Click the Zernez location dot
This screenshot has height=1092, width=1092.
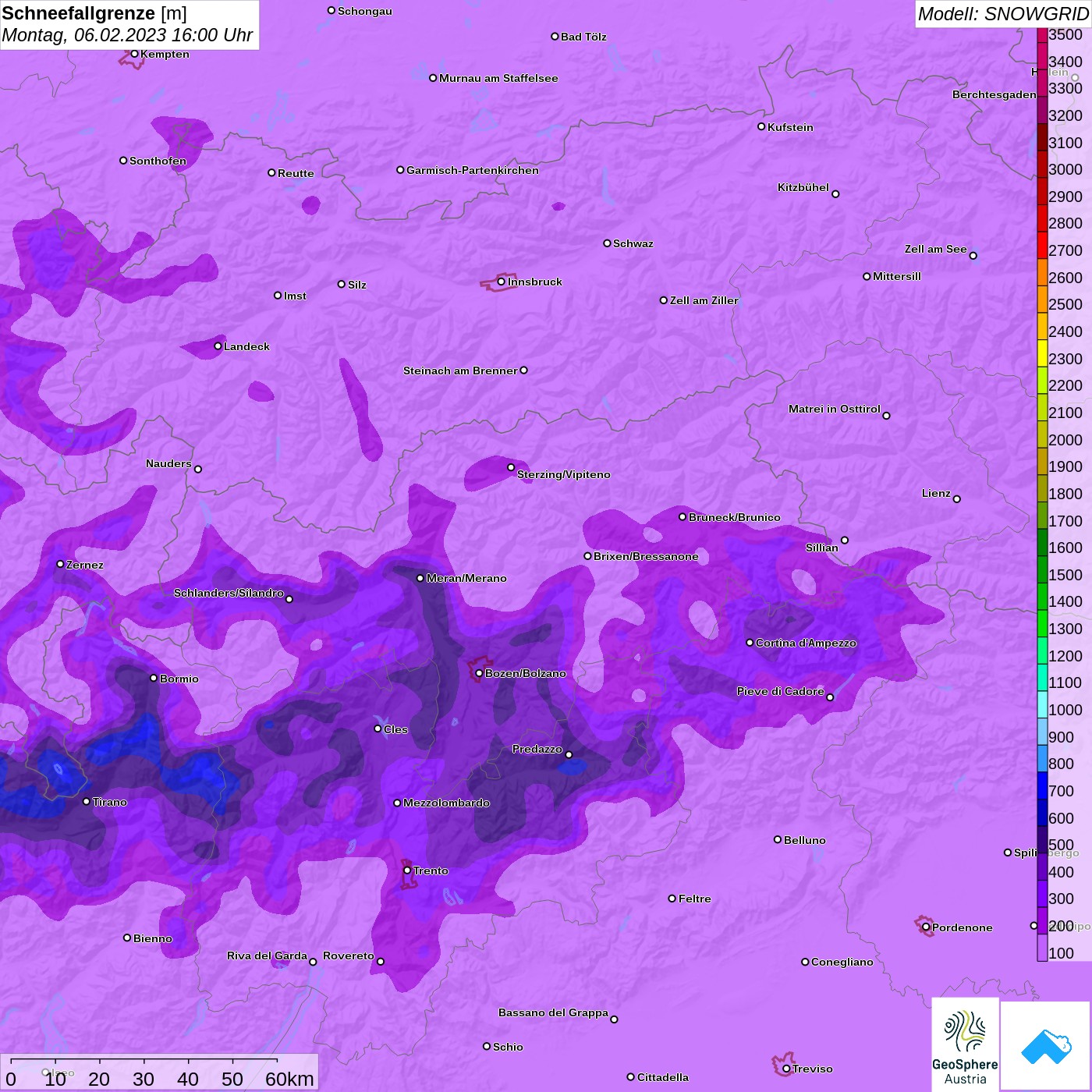tap(60, 564)
